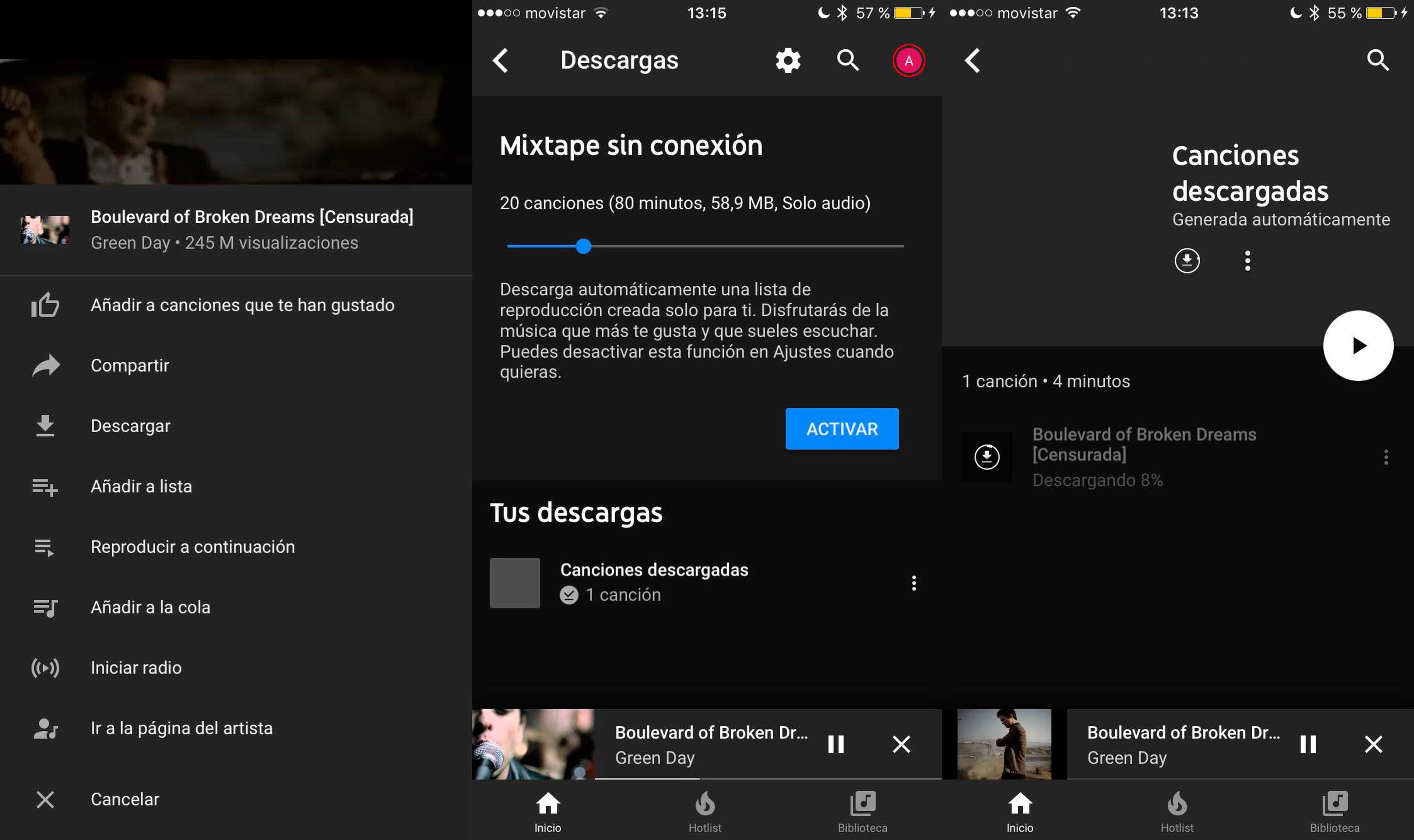The height and width of the screenshot is (840, 1414).
Task: Tap the artist icon beside Ir a la página
Action: point(45,728)
